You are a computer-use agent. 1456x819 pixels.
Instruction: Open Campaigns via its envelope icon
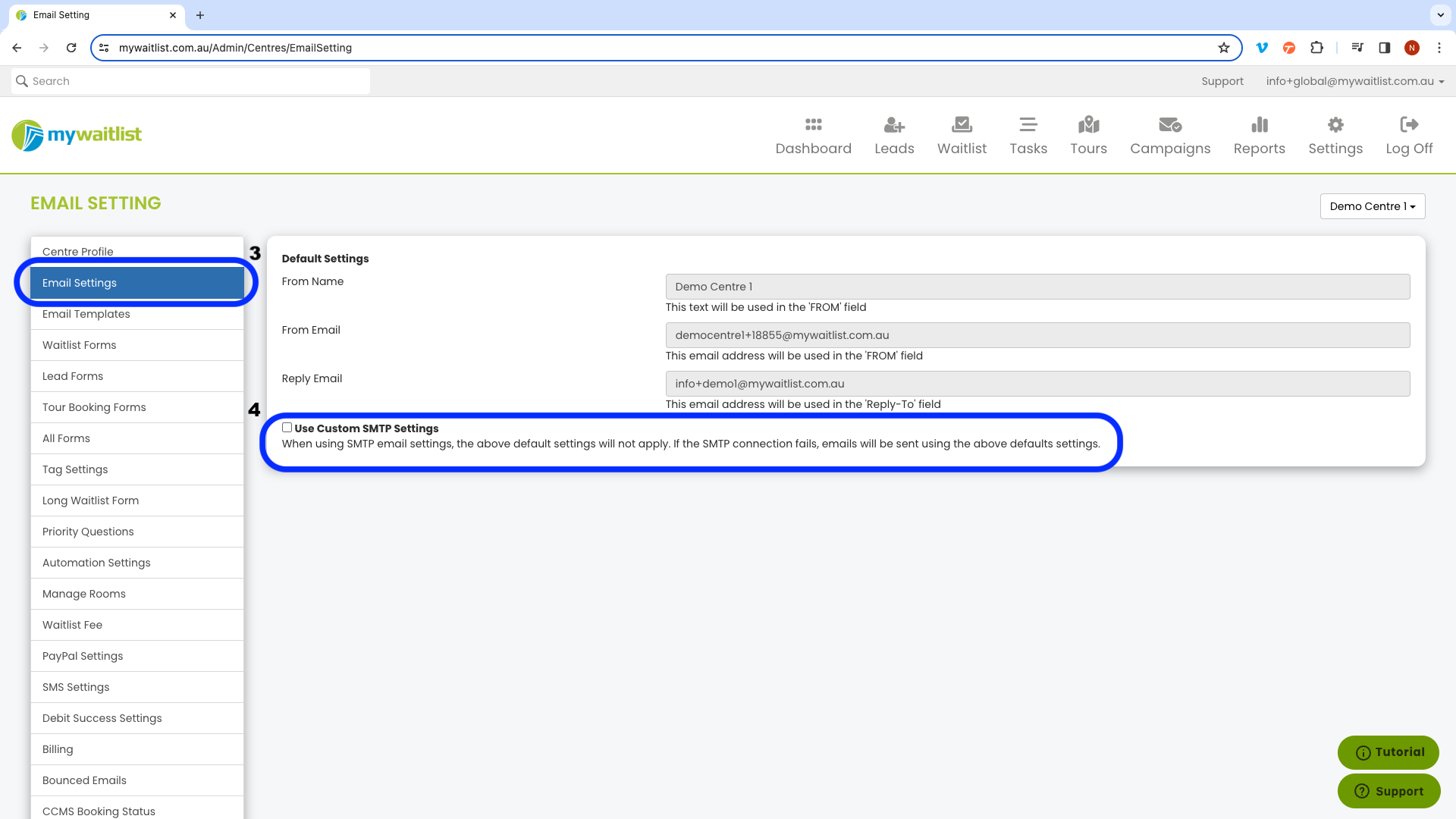point(1170,124)
